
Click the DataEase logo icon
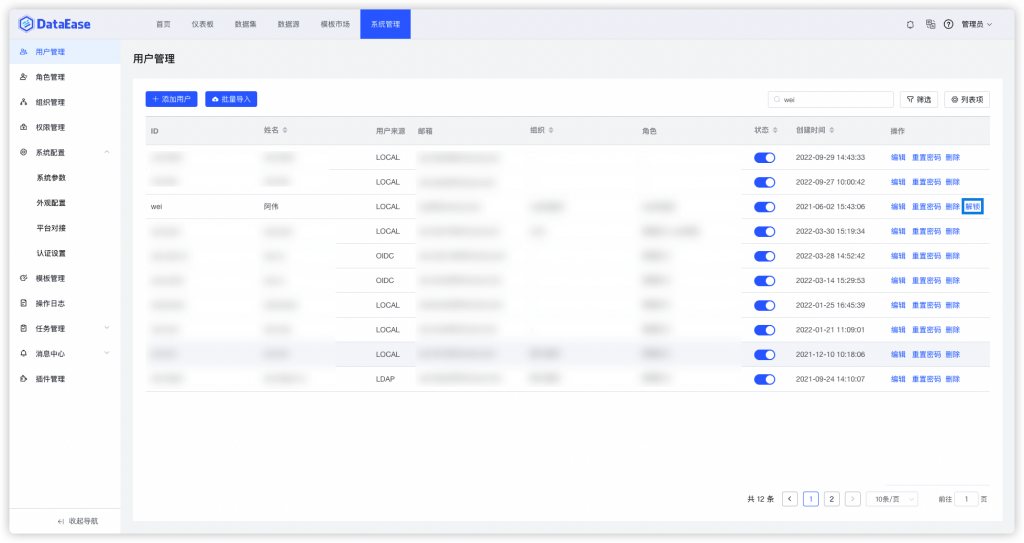(26, 24)
